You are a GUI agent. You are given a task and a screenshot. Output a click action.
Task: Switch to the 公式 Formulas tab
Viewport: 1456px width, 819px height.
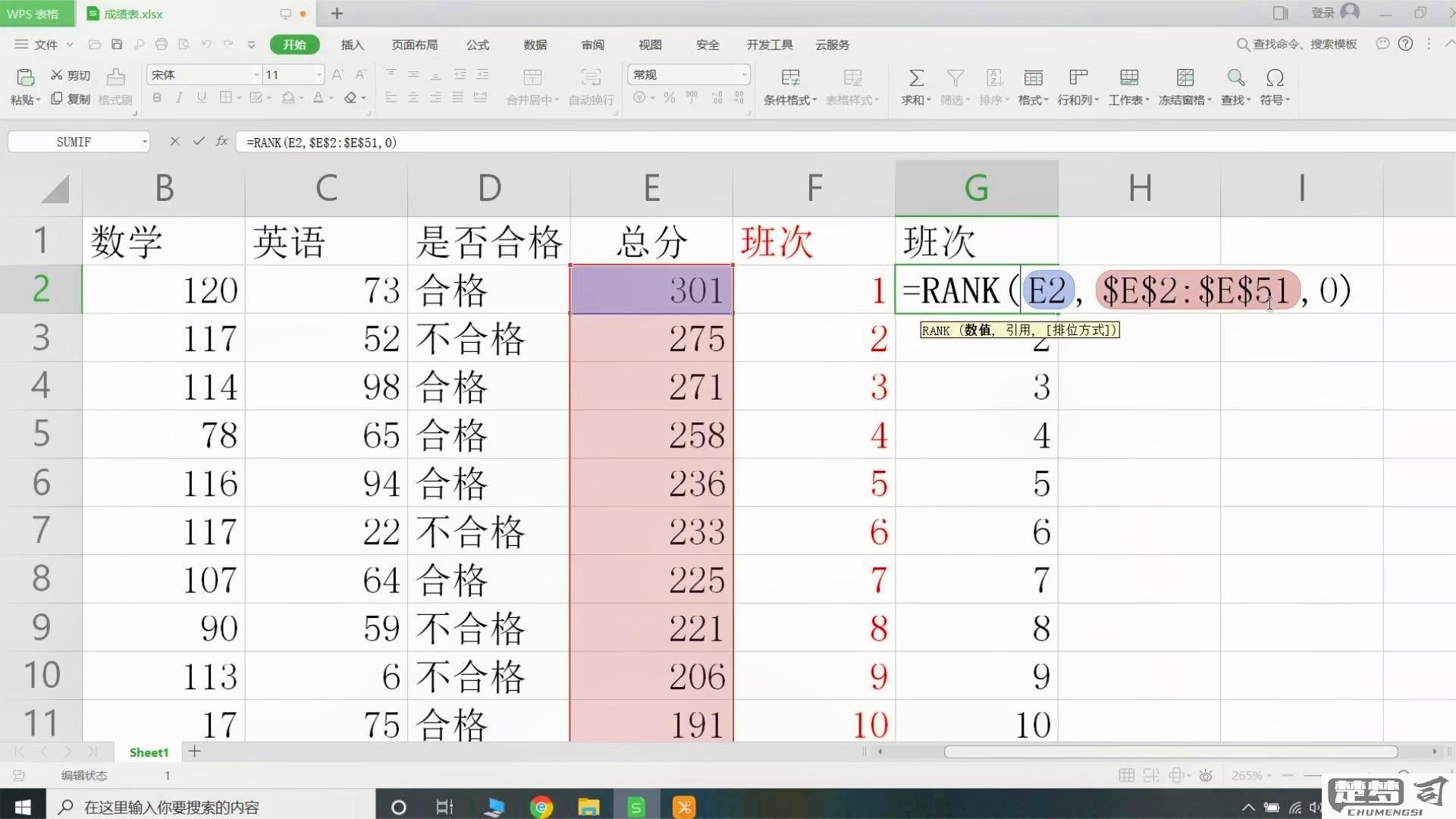pyautogui.click(x=477, y=45)
